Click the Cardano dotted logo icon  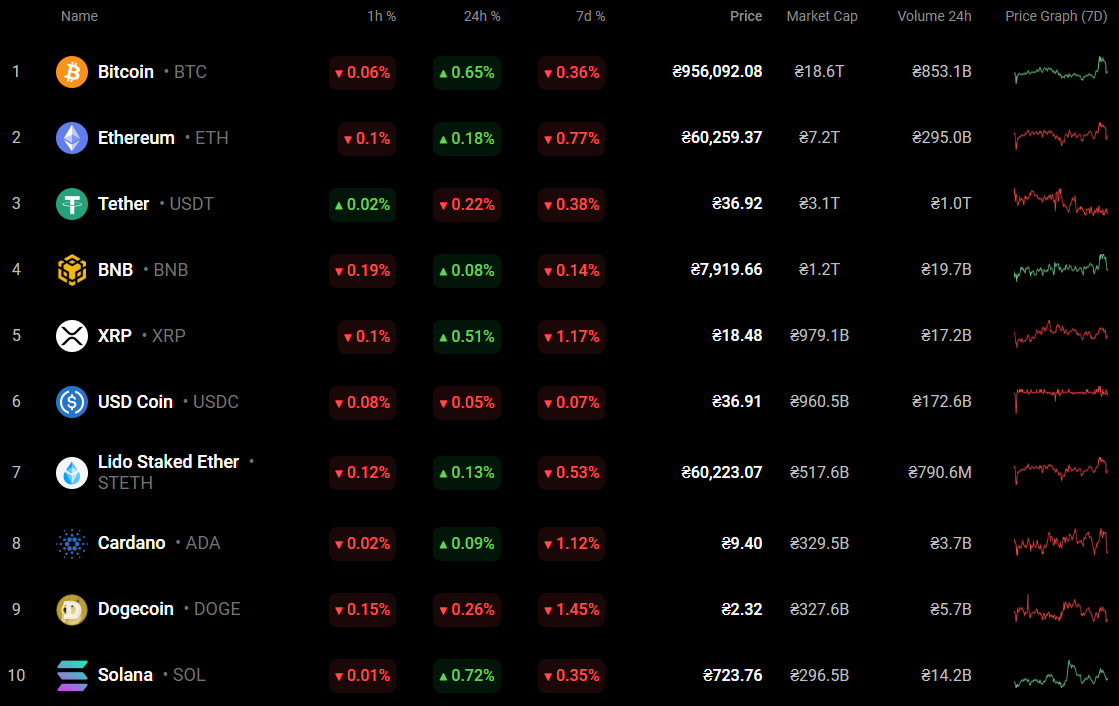pyautogui.click(x=72, y=544)
